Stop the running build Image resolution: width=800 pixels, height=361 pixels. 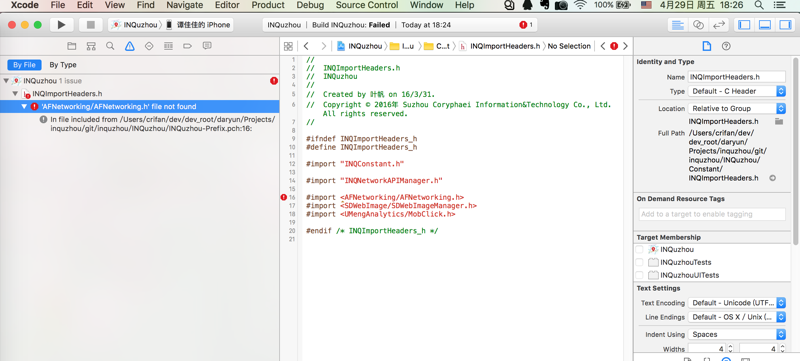click(91, 24)
